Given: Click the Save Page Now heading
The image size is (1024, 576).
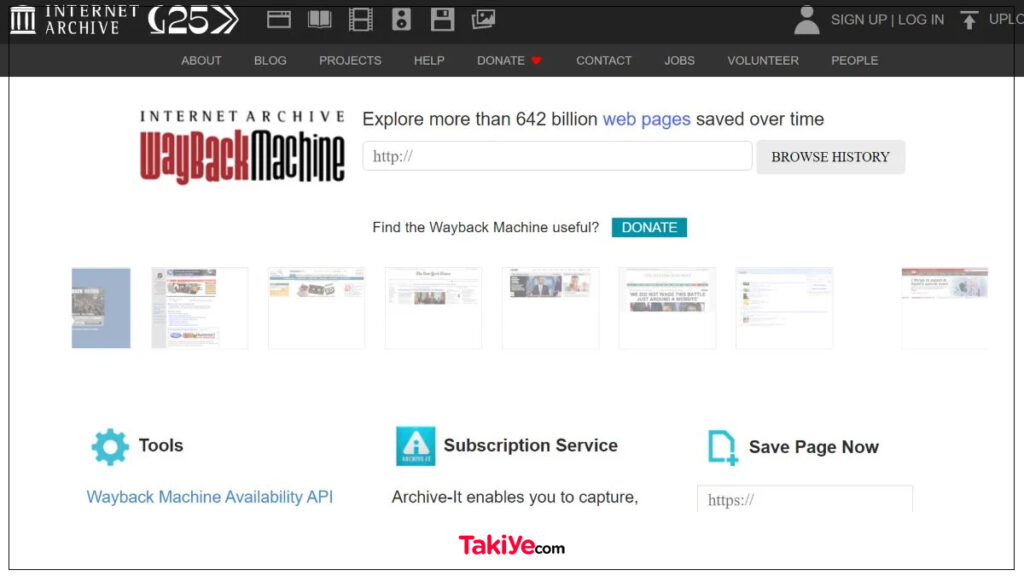Looking at the screenshot, I should [x=814, y=447].
